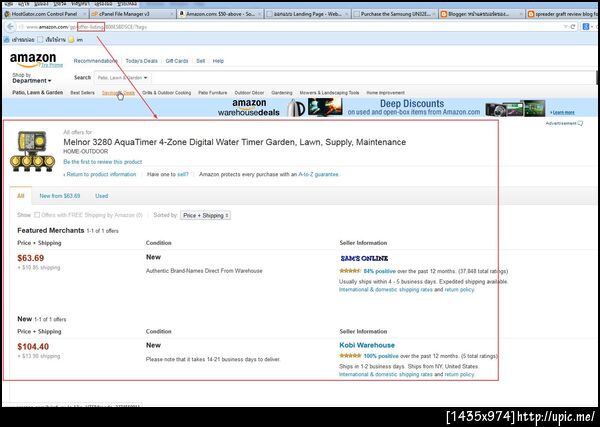Open the Sell link in header
Screen dimensions: 600x427
click(x=201, y=61)
